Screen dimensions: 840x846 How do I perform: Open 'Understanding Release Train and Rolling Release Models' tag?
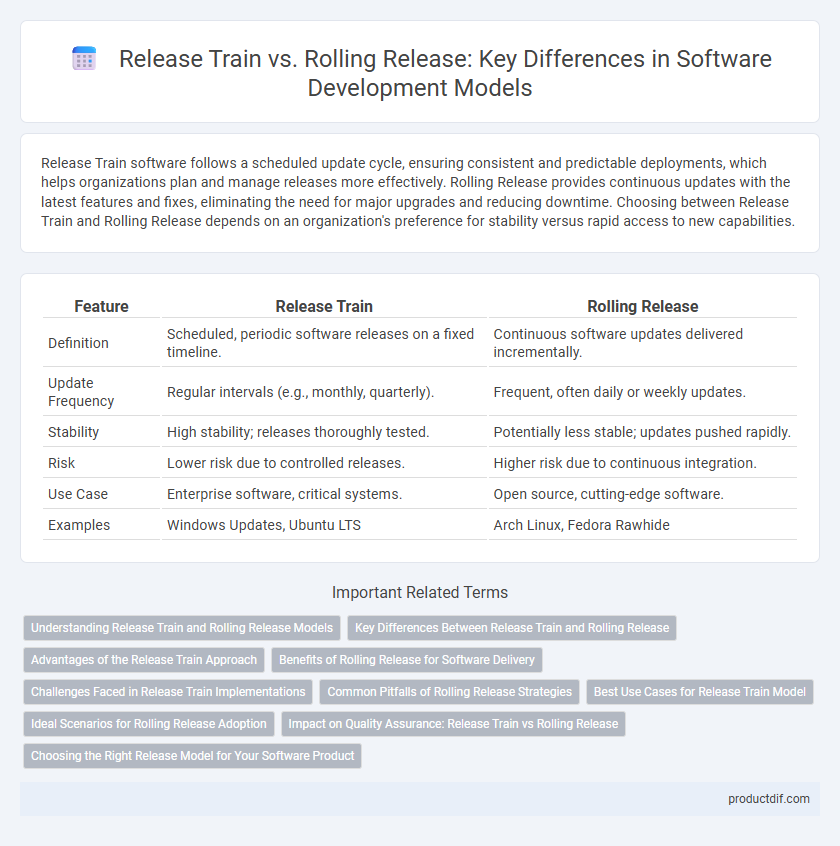point(182,628)
